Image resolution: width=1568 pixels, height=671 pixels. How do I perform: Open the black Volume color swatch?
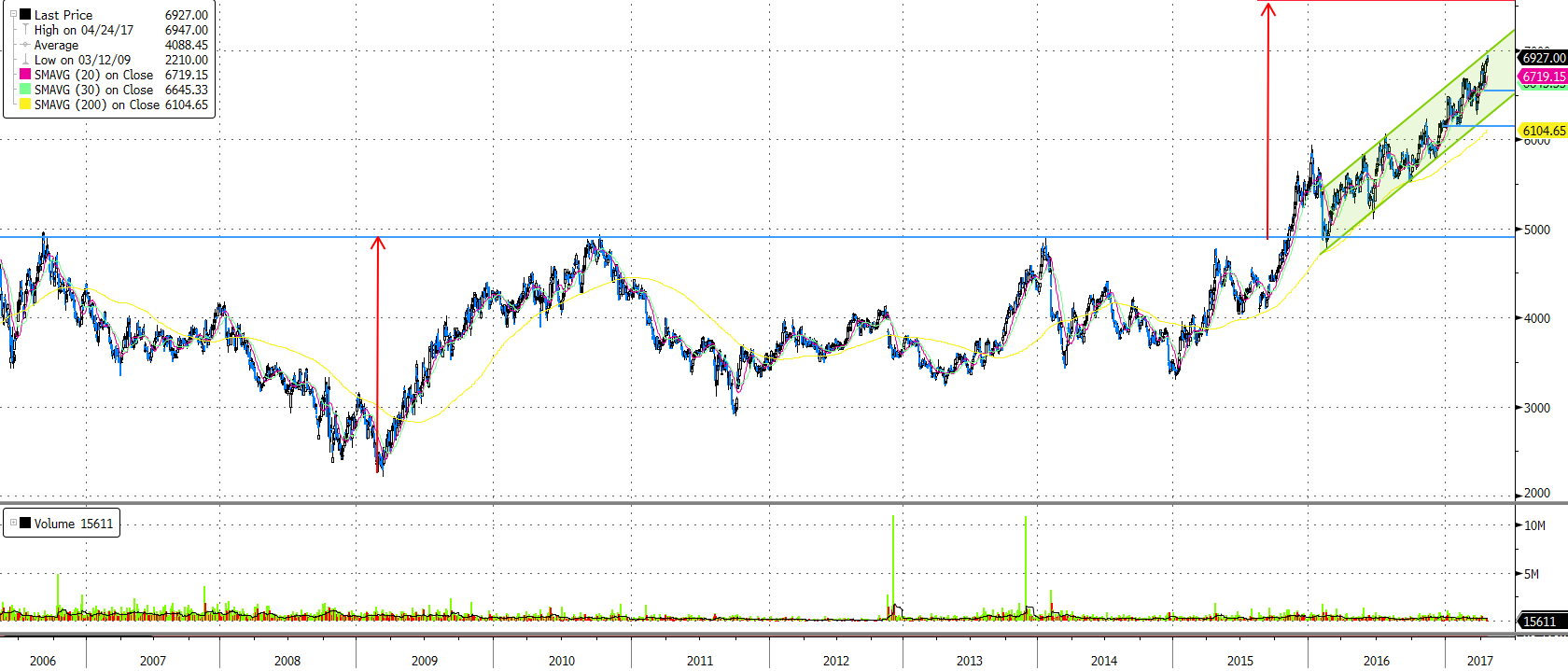point(25,524)
